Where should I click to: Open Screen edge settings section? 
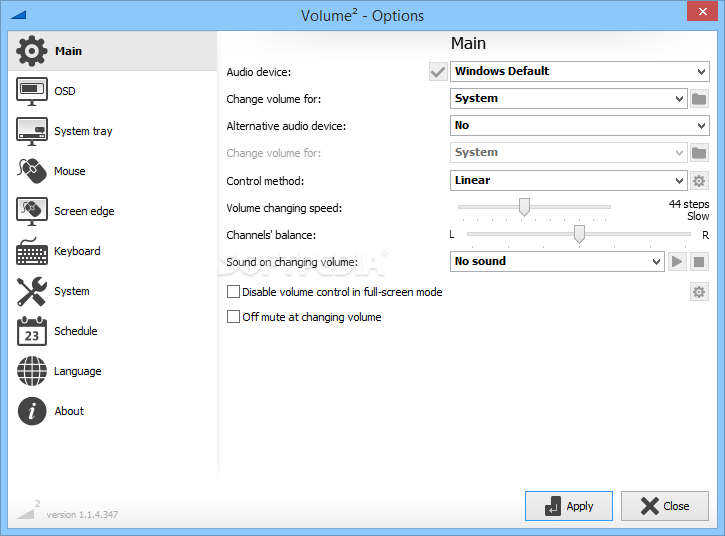pos(84,211)
